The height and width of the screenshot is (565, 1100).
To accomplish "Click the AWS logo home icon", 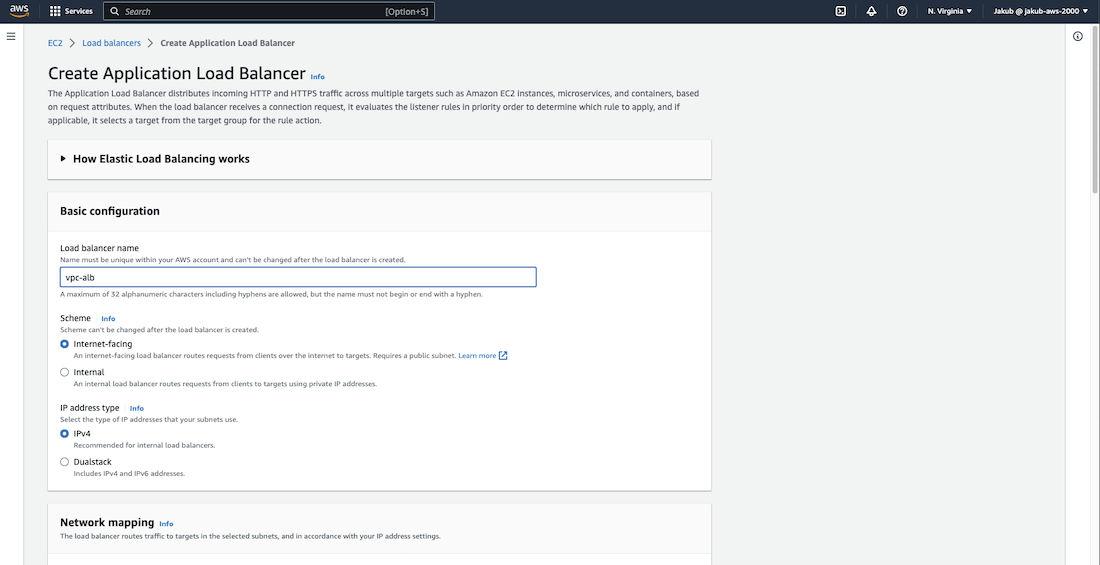I will (19, 11).
